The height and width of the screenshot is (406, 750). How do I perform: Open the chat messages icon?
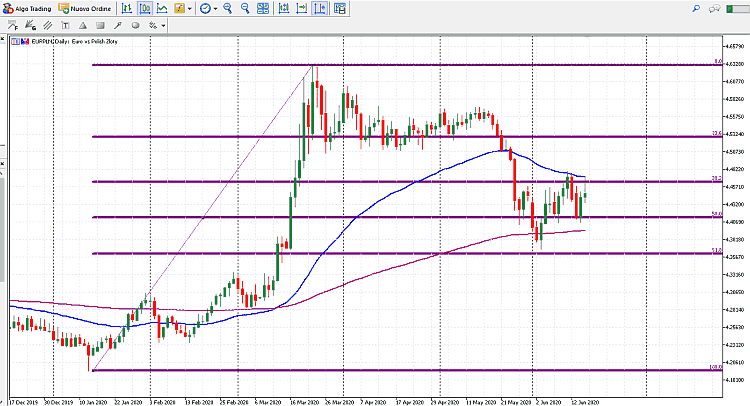(716, 8)
